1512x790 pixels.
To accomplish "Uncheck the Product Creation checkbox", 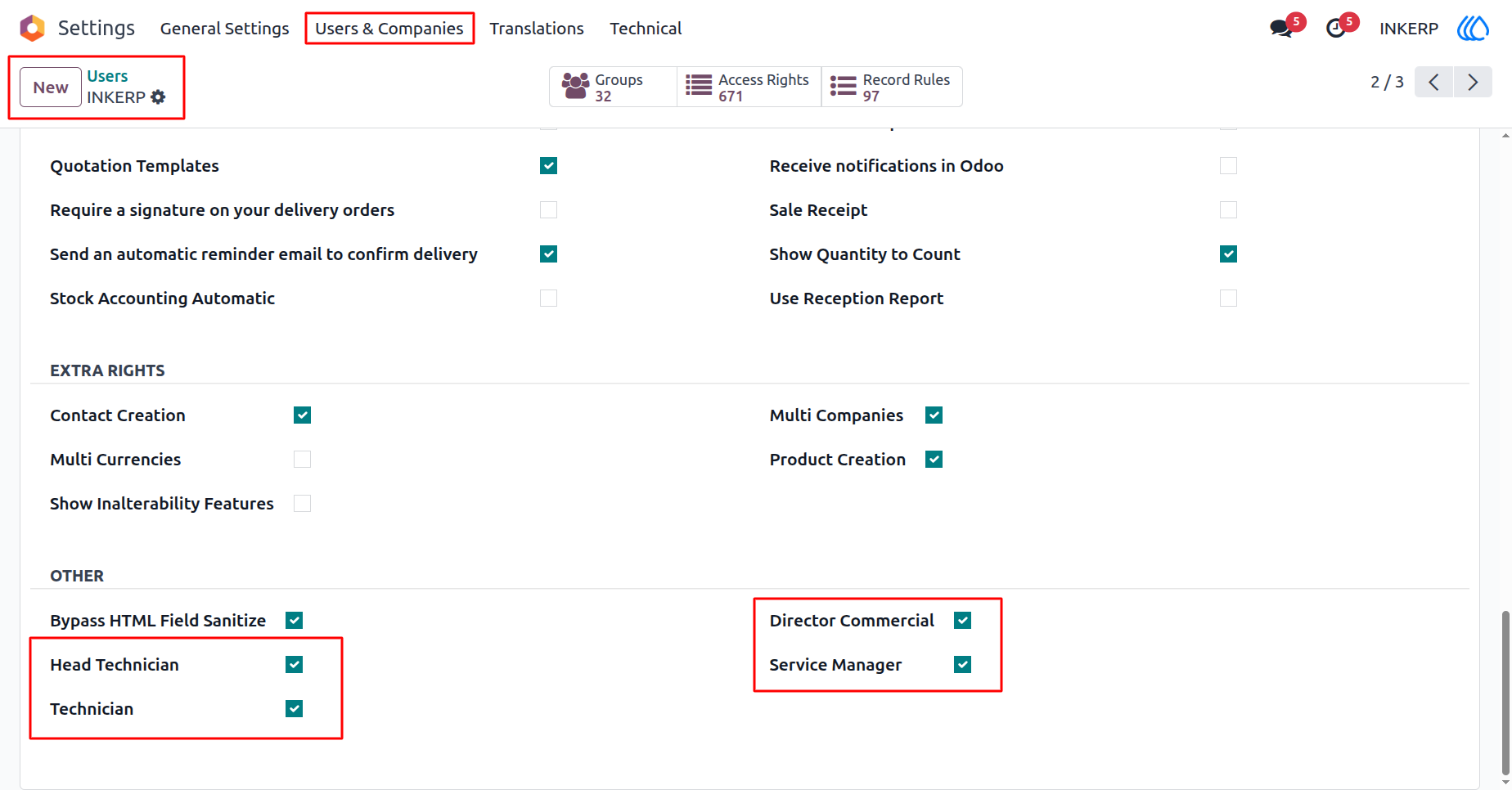I will (x=934, y=460).
